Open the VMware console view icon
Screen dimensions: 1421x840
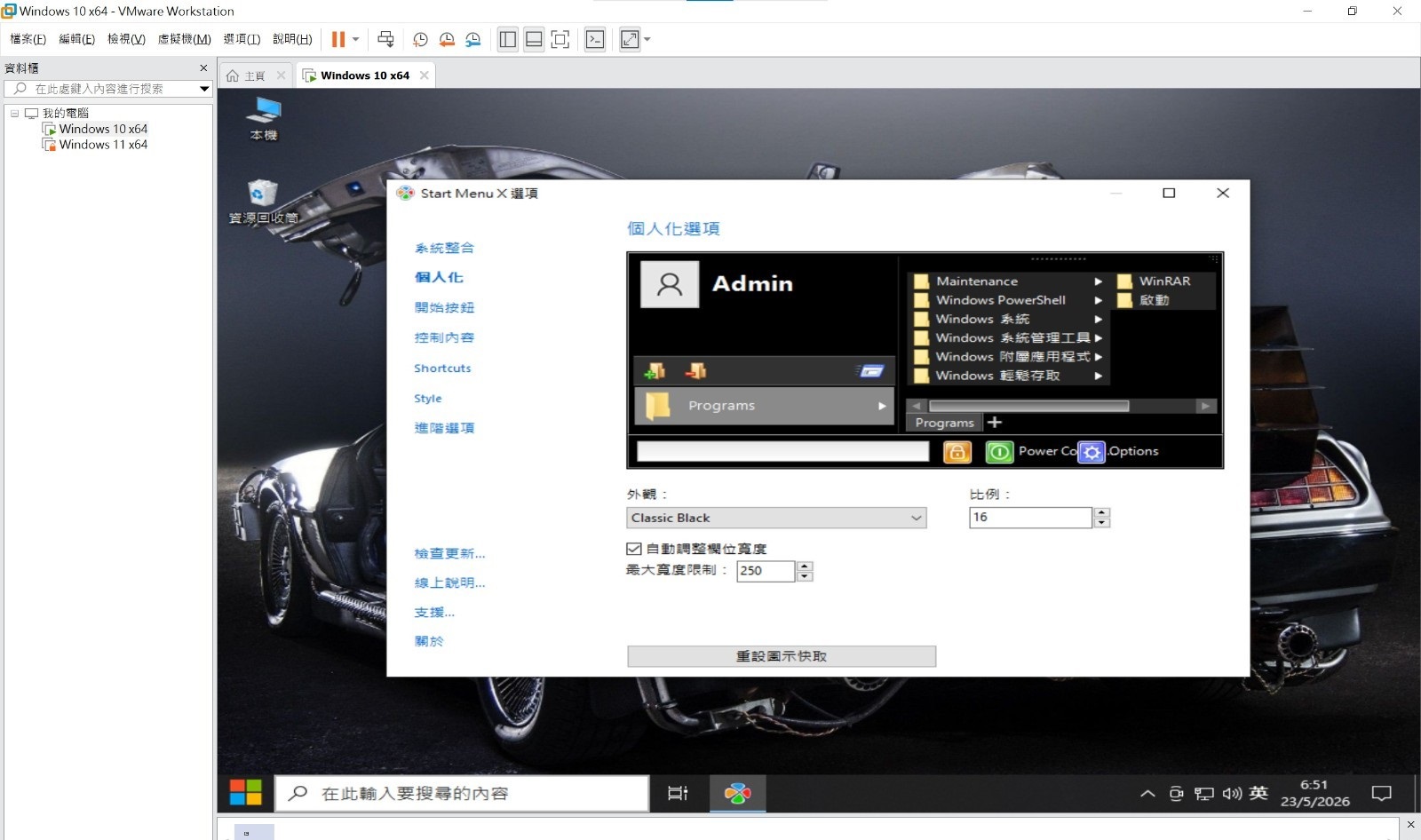pyautogui.click(x=595, y=39)
